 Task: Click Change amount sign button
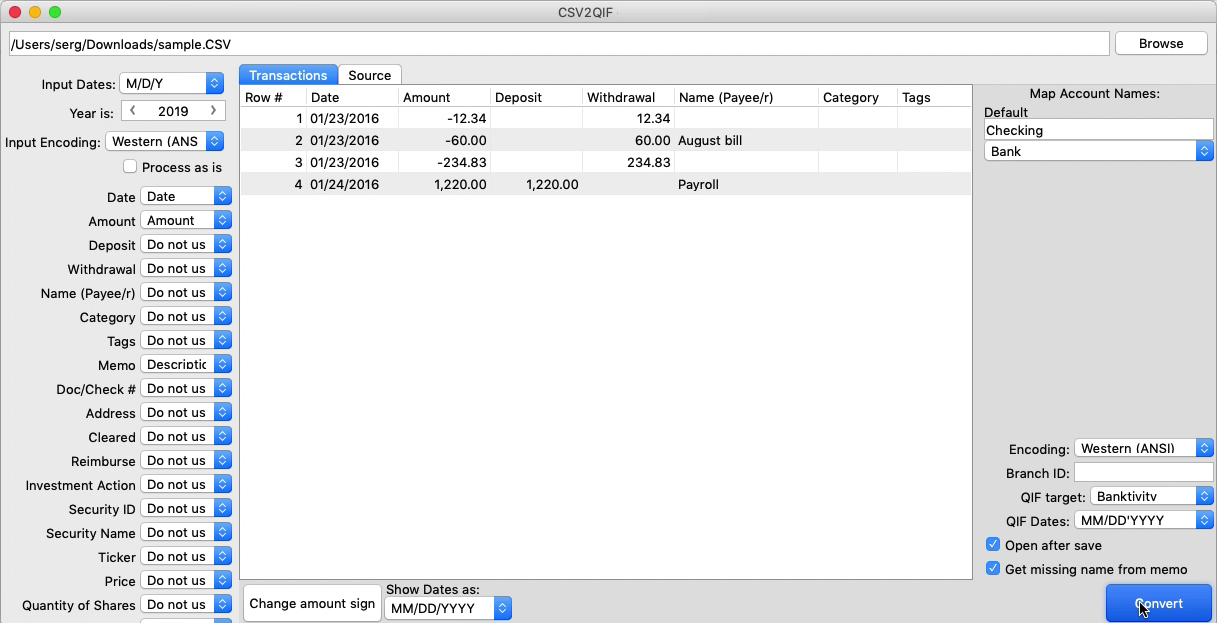312,603
